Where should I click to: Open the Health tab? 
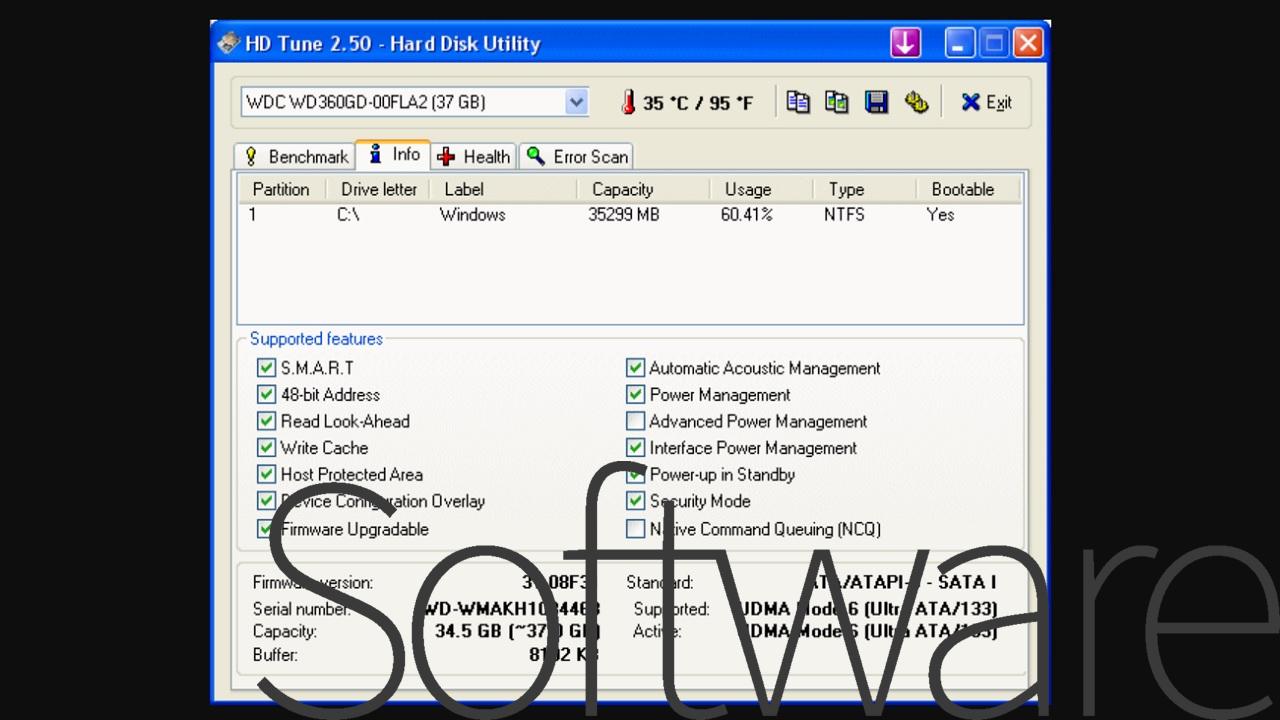tap(474, 157)
